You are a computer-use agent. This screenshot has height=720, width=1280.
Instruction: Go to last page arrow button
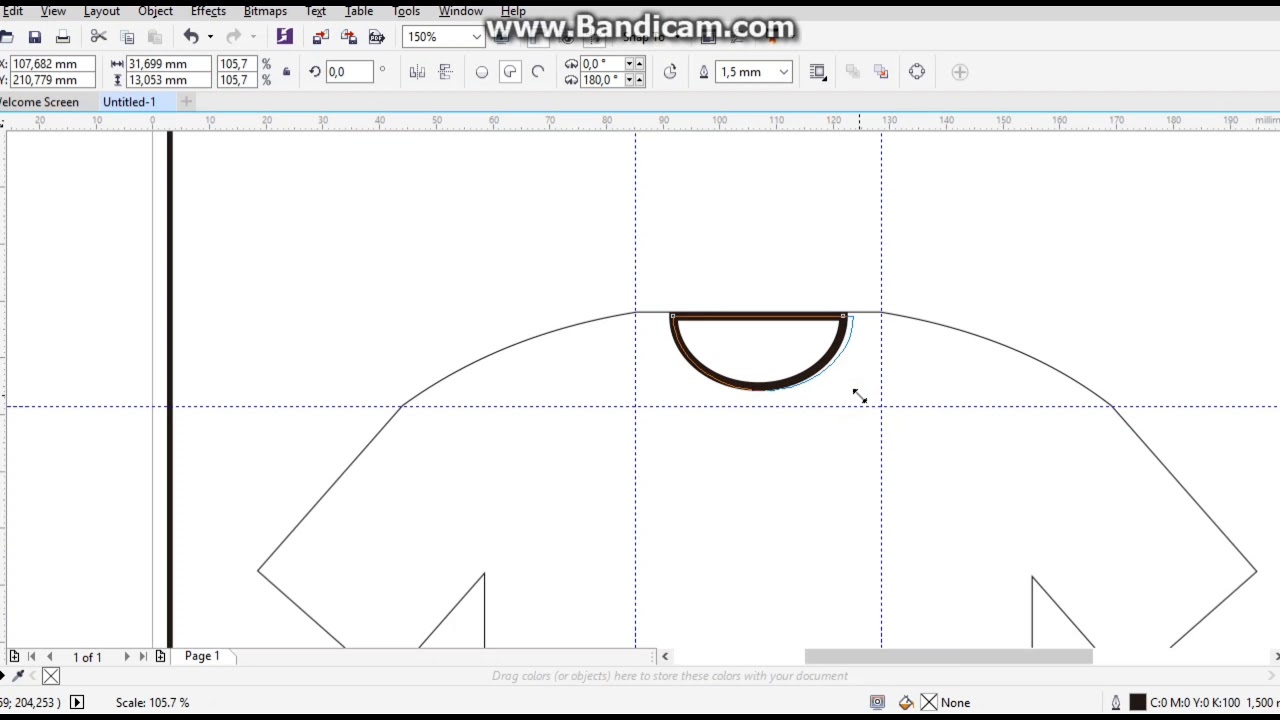143,656
